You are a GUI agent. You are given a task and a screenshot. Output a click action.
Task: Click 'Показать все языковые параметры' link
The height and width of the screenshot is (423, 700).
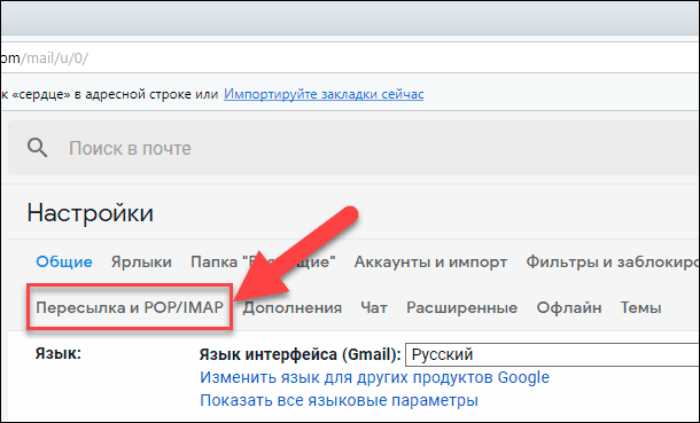339,400
